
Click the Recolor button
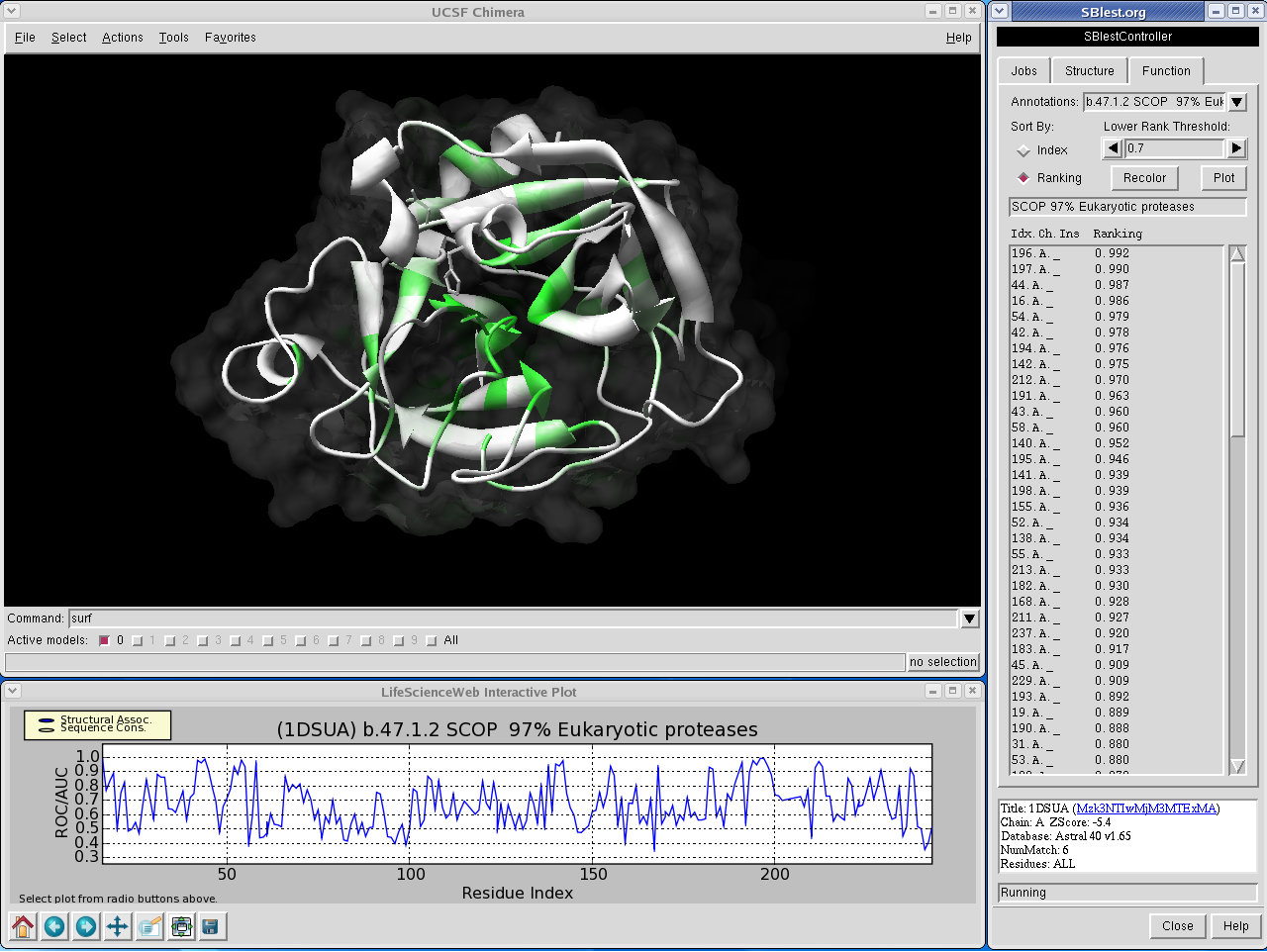[1144, 178]
